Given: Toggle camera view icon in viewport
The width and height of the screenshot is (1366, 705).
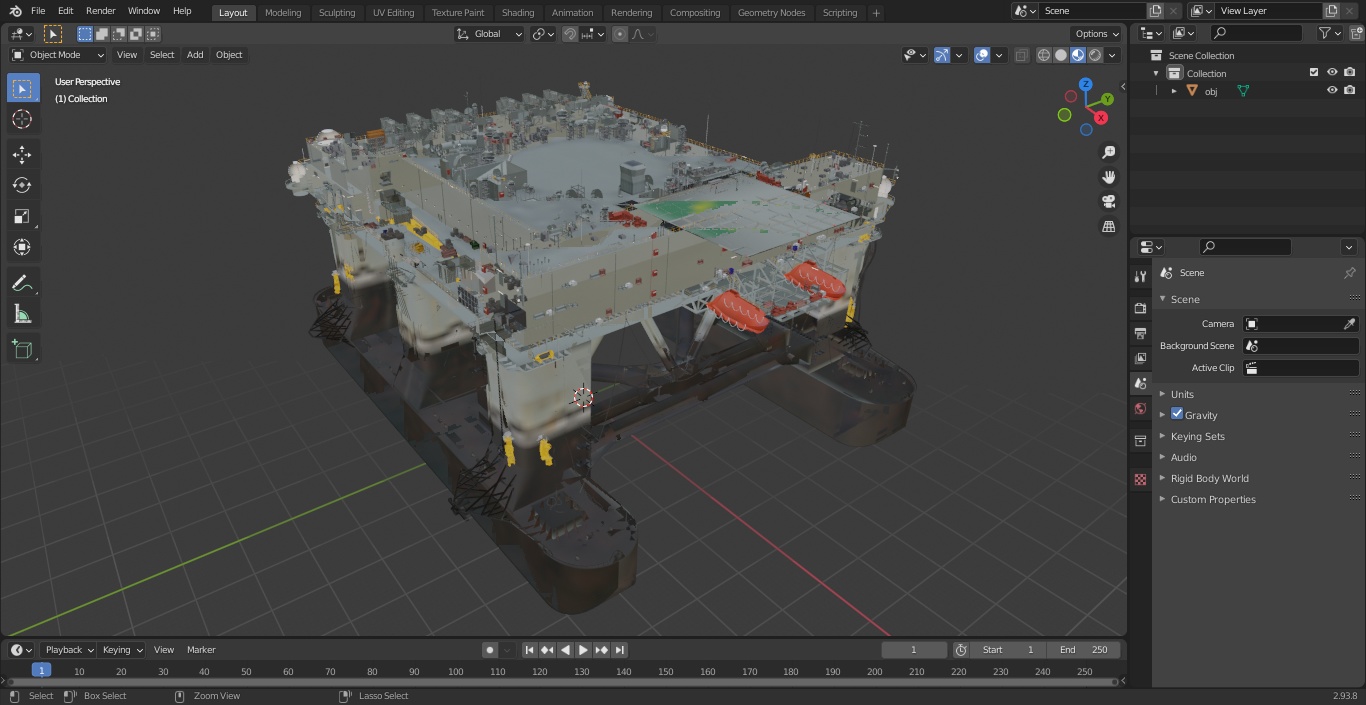Looking at the screenshot, I should [1108, 202].
